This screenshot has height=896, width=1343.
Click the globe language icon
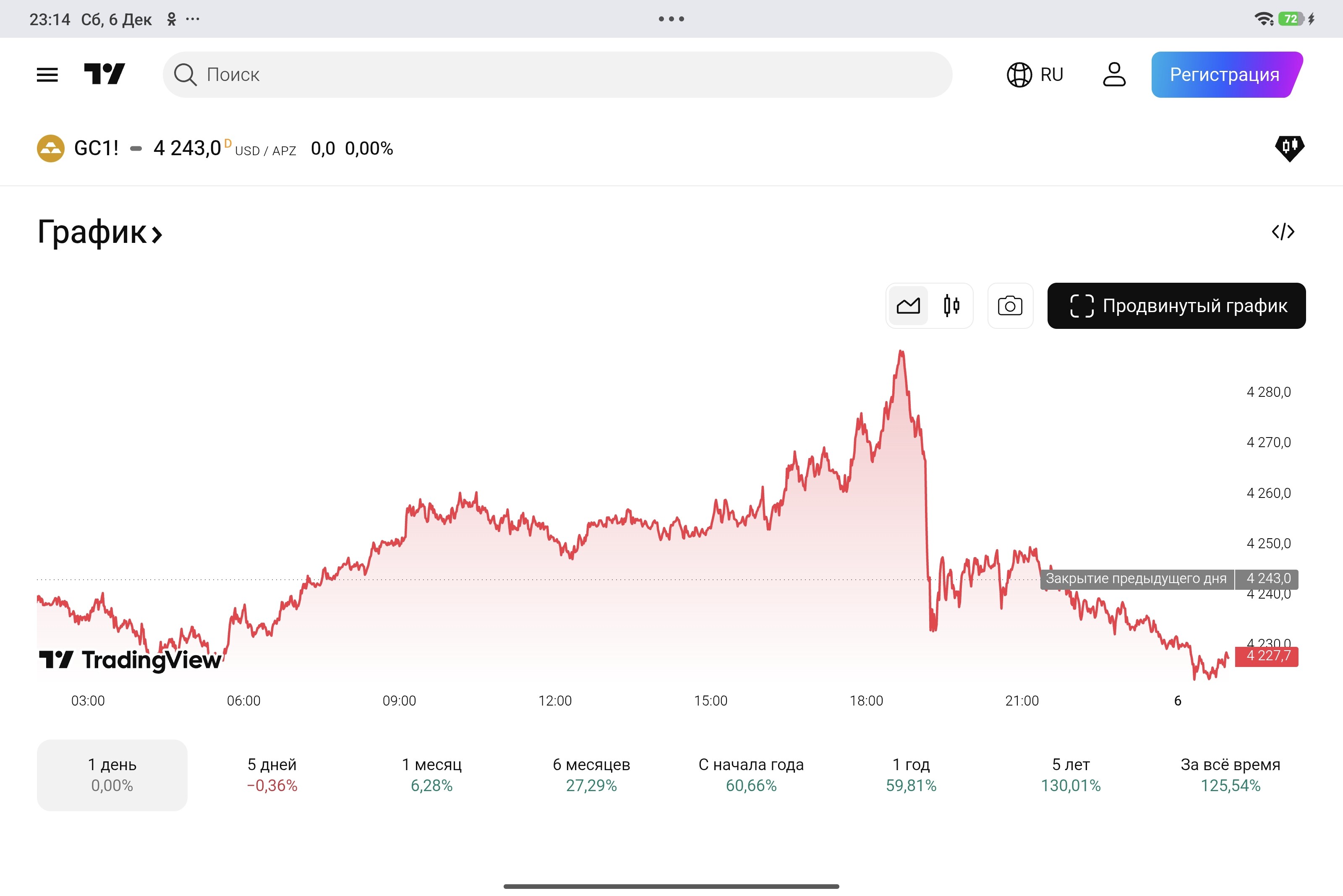(x=1019, y=75)
